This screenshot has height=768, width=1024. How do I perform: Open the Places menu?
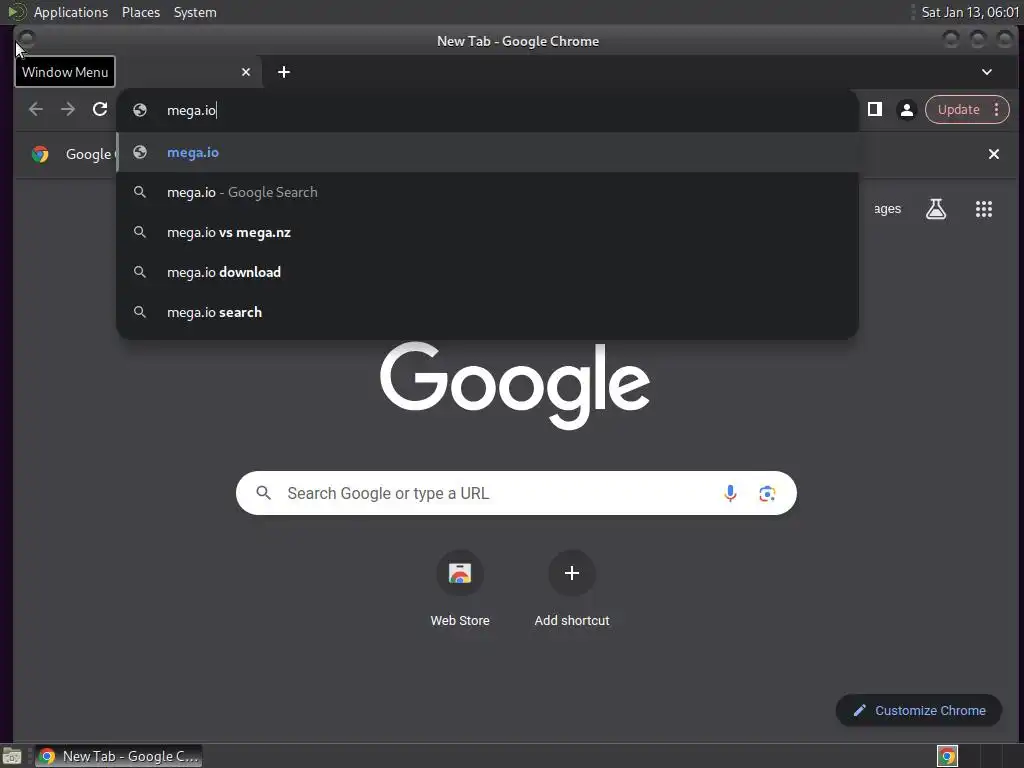[x=140, y=12]
